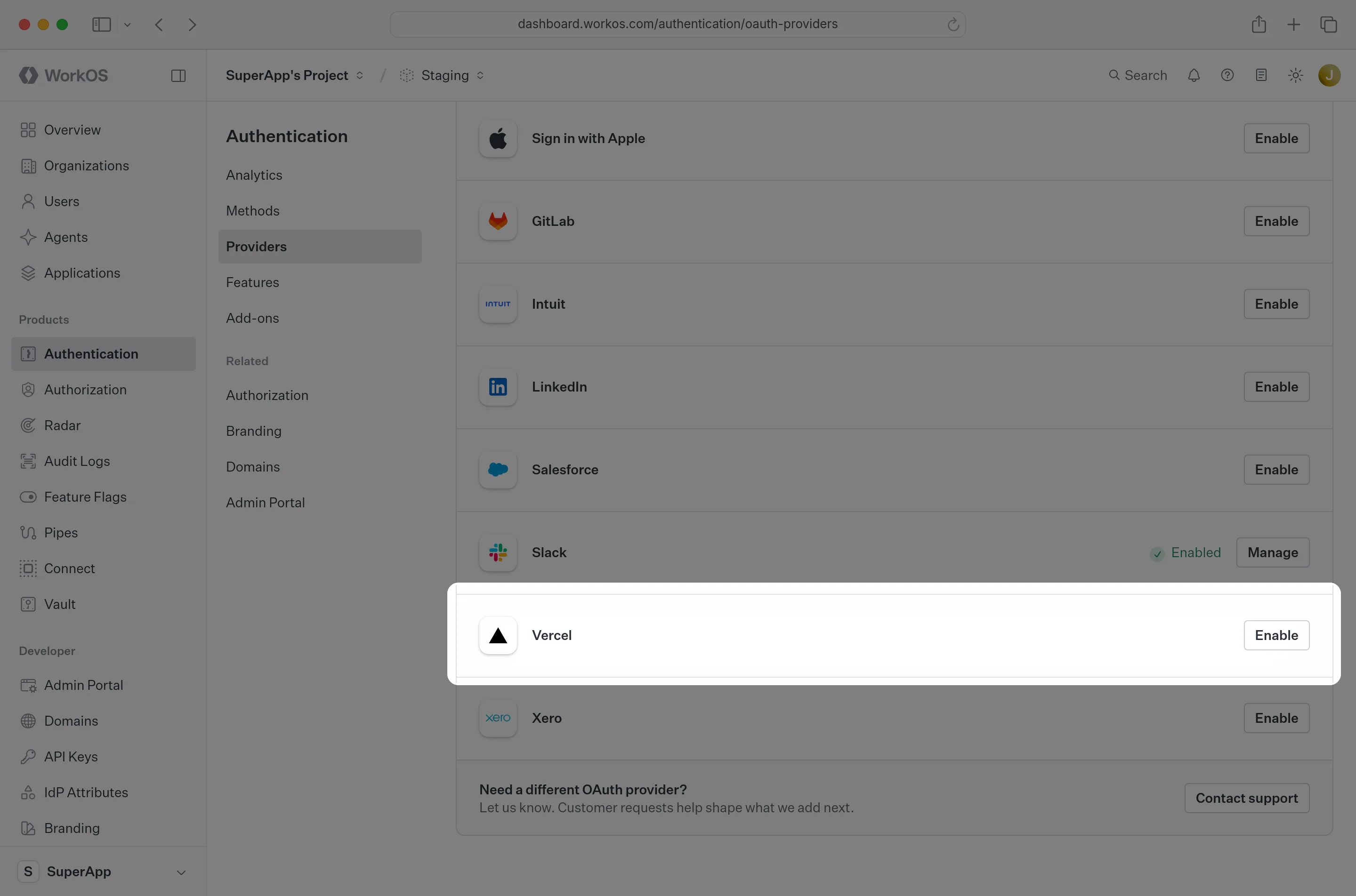Select Authentication under Products

coord(104,354)
